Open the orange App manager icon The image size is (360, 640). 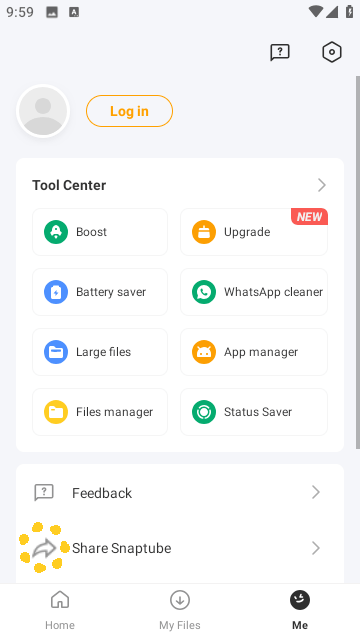(x=204, y=352)
